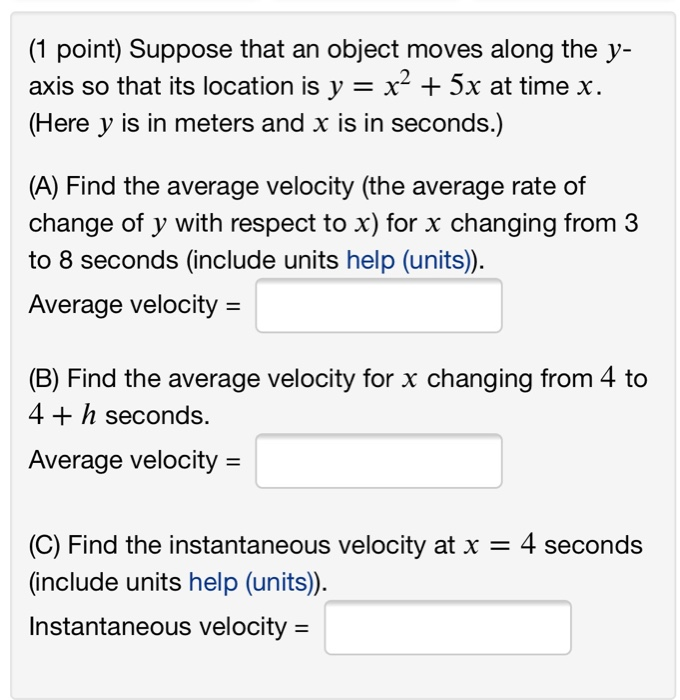This screenshot has width=680, height=700.
Task: Click the "Average velocity =" label in part B
Action: (135, 460)
